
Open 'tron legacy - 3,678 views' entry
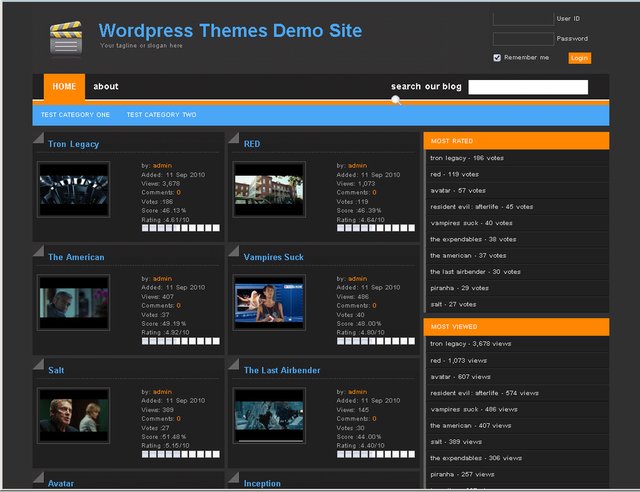(471, 344)
